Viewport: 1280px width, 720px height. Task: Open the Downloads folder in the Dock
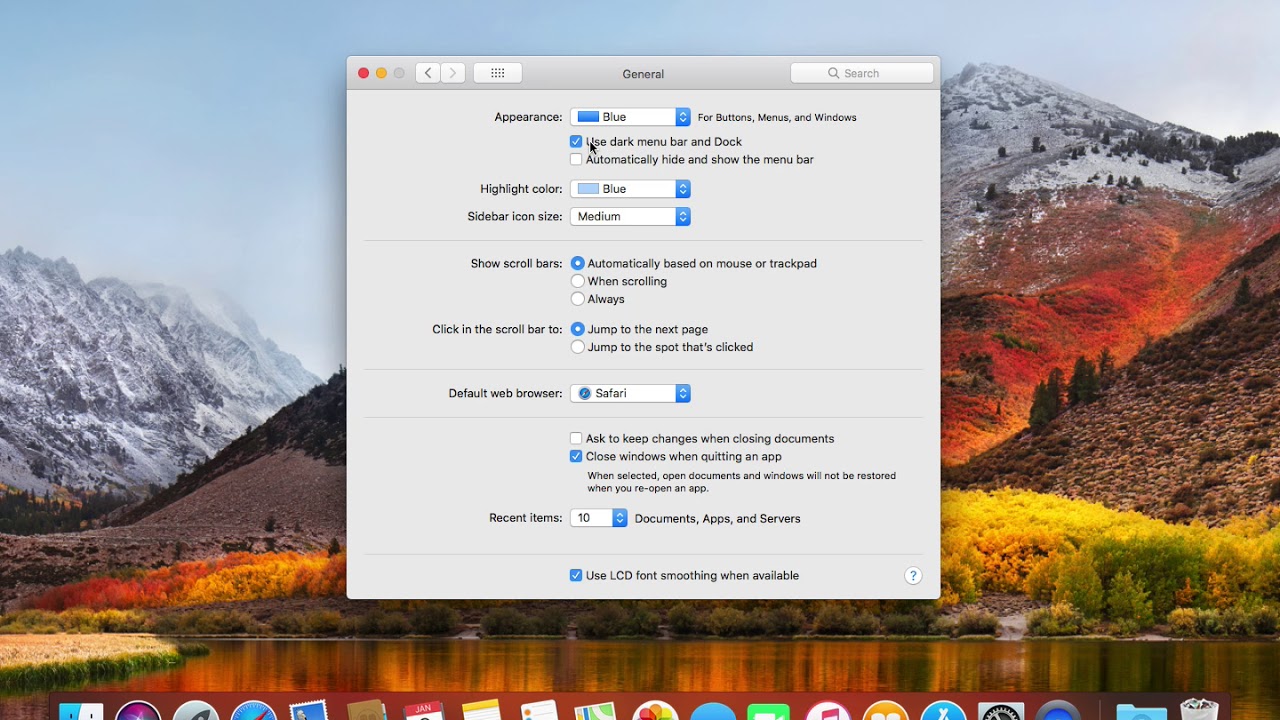coord(1141,711)
